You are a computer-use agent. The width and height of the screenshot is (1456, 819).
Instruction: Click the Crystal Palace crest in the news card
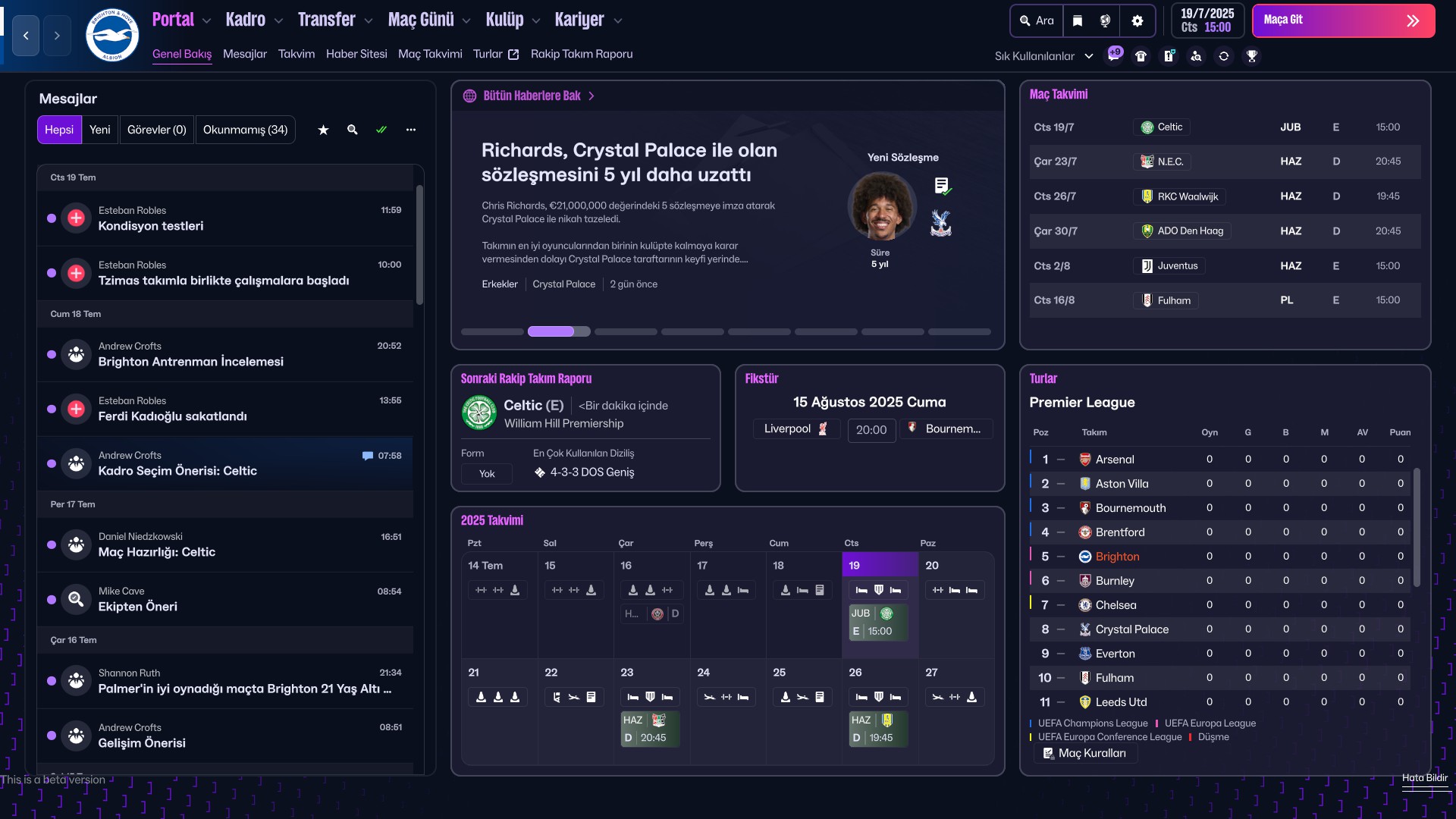coord(941,223)
